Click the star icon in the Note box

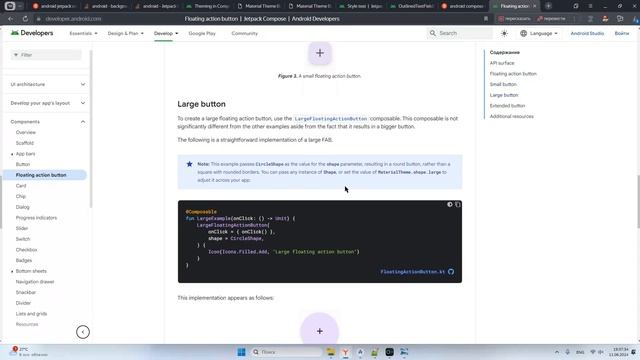(x=189, y=164)
